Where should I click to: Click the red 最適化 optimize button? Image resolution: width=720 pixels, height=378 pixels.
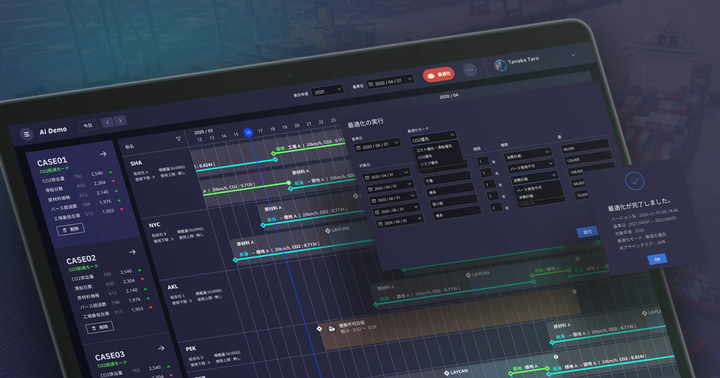tap(439, 74)
